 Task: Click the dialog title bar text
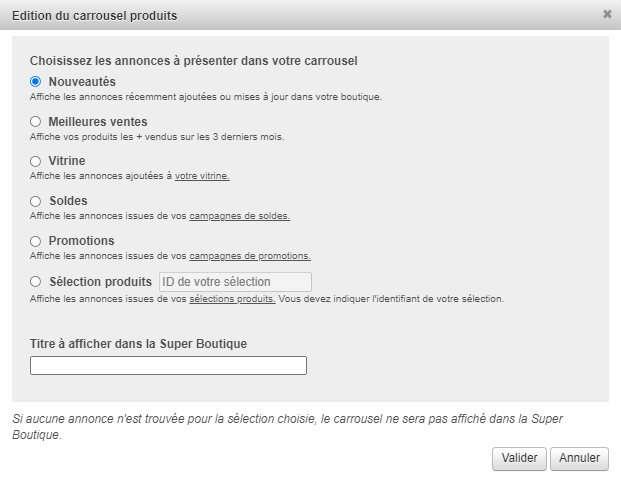click(x=95, y=14)
